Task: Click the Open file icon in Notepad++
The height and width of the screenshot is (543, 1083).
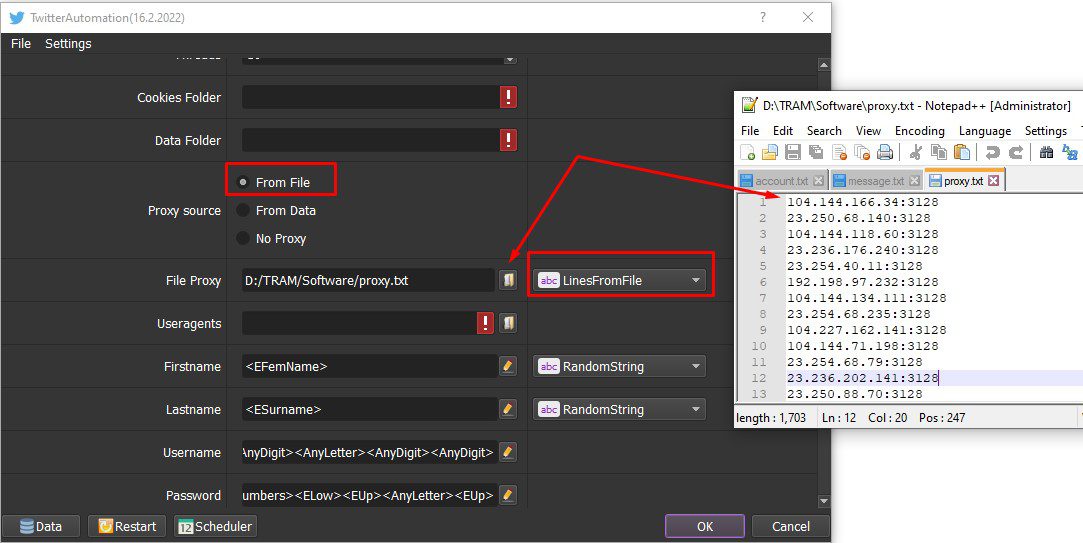Action: (769, 152)
